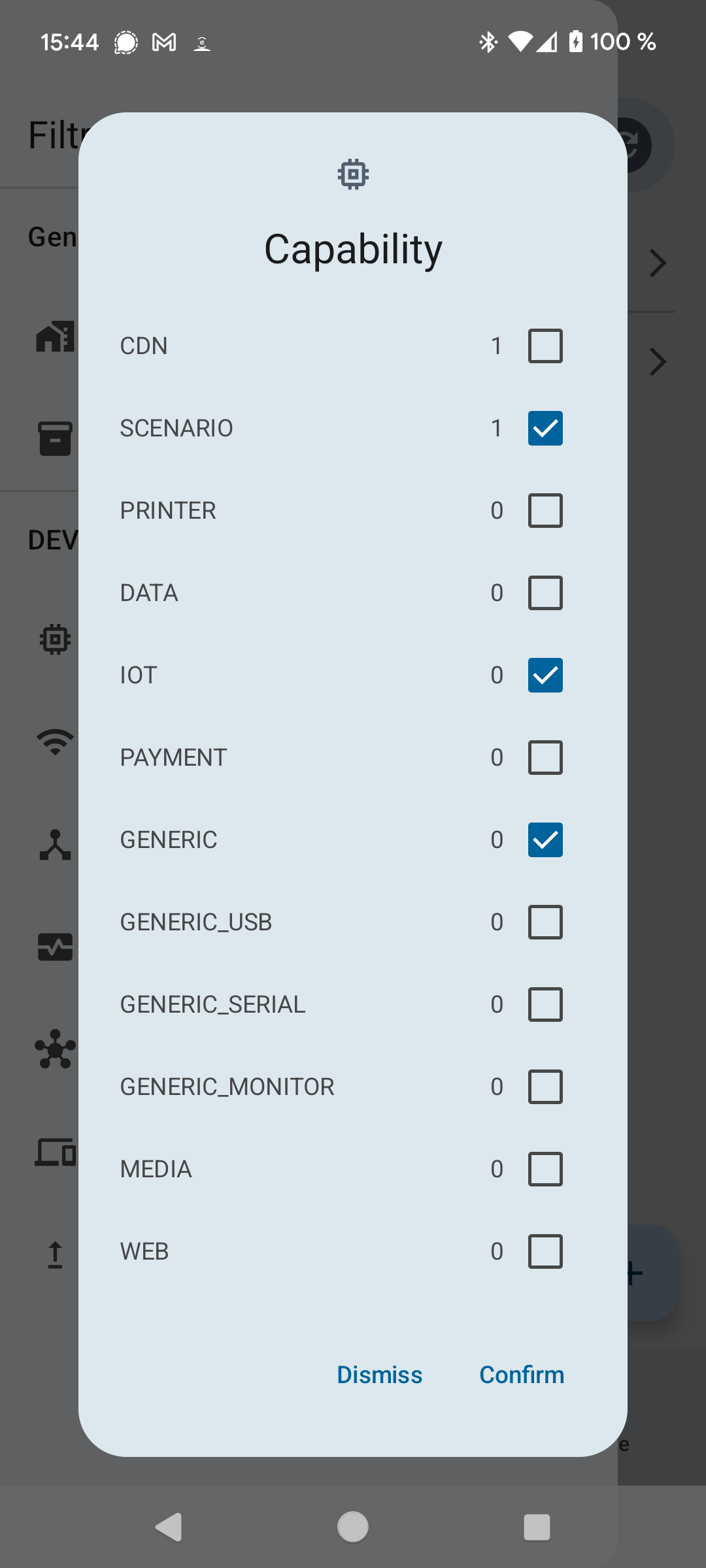Expand the second chevron arrow behind dialog
The width and height of the screenshot is (706, 1568).
click(658, 362)
